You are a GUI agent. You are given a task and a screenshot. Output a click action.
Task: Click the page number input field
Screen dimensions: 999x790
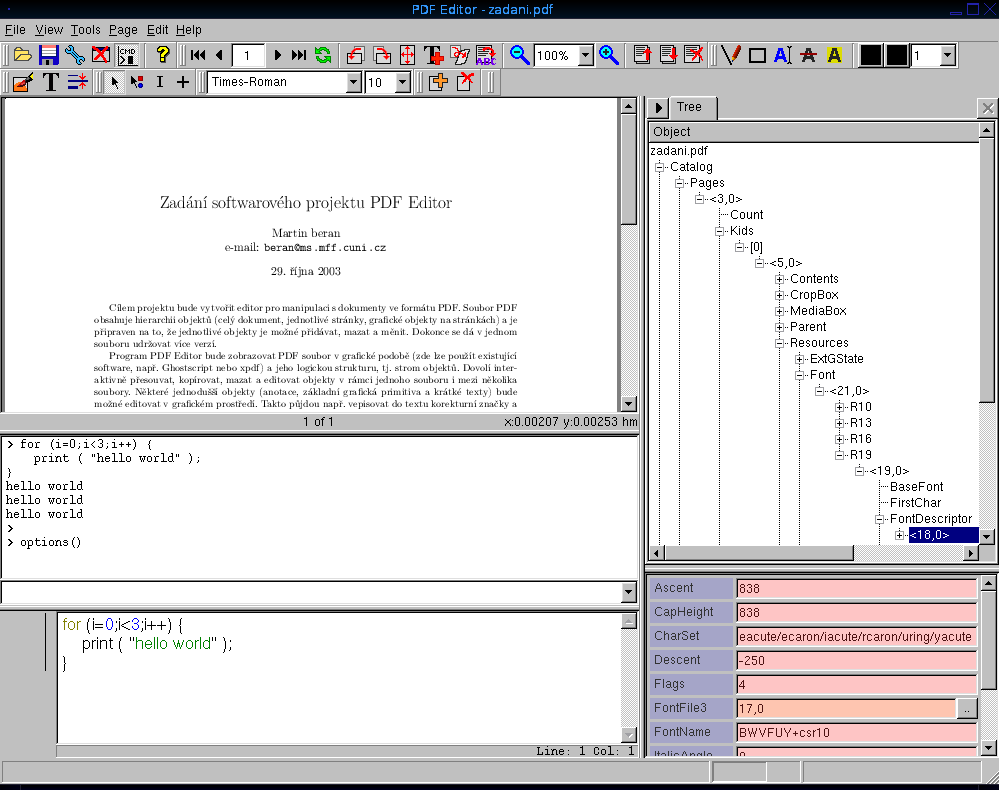247,55
